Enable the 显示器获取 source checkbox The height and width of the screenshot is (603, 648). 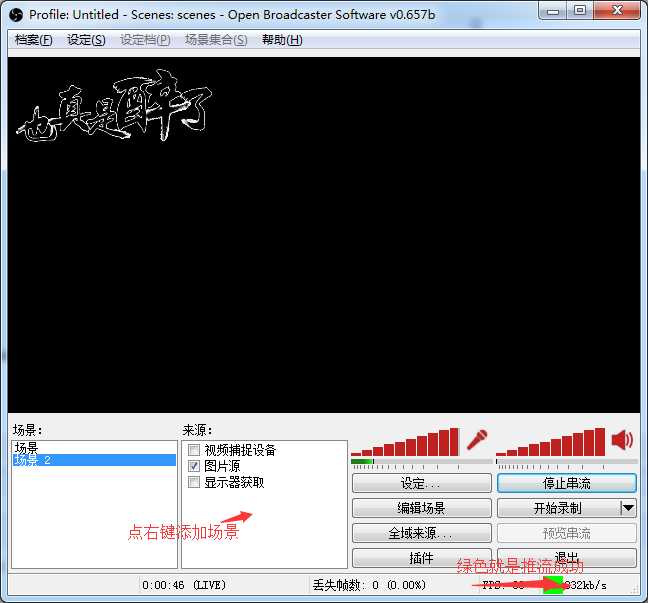[x=194, y=482]
